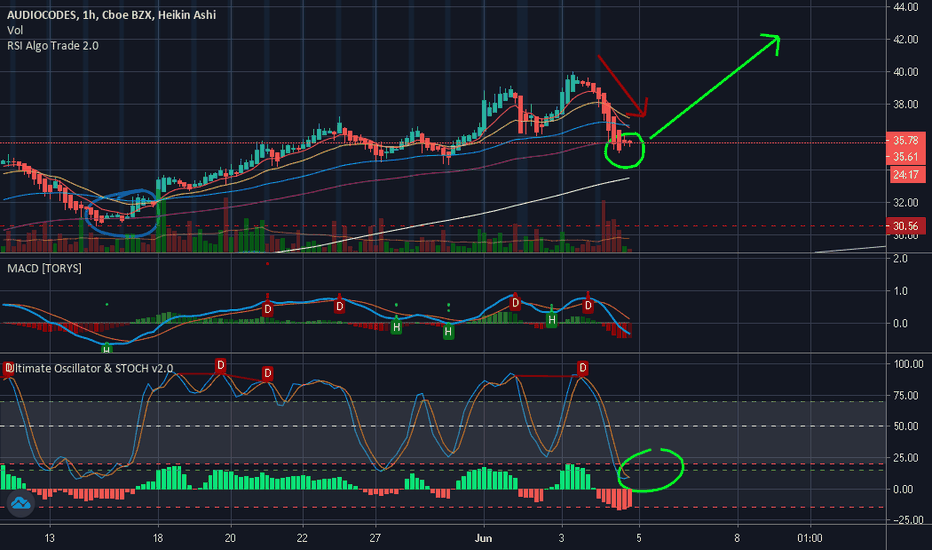This screenshot has width=932, height=550.
Task: Click the H marker at MACD's lowest trough
Action: [106, 349]
